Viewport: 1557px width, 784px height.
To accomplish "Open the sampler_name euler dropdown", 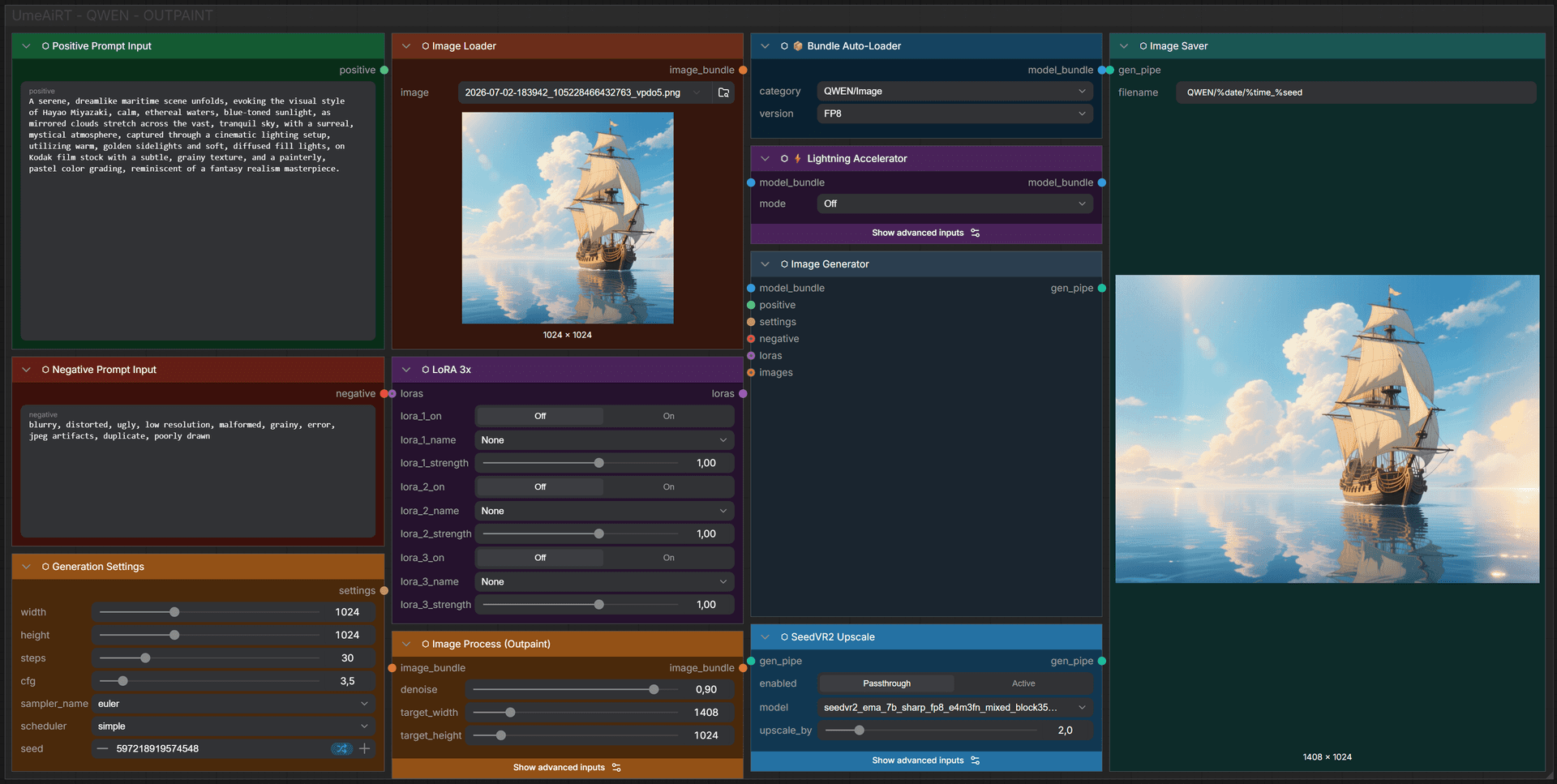I will pos(234,704).
